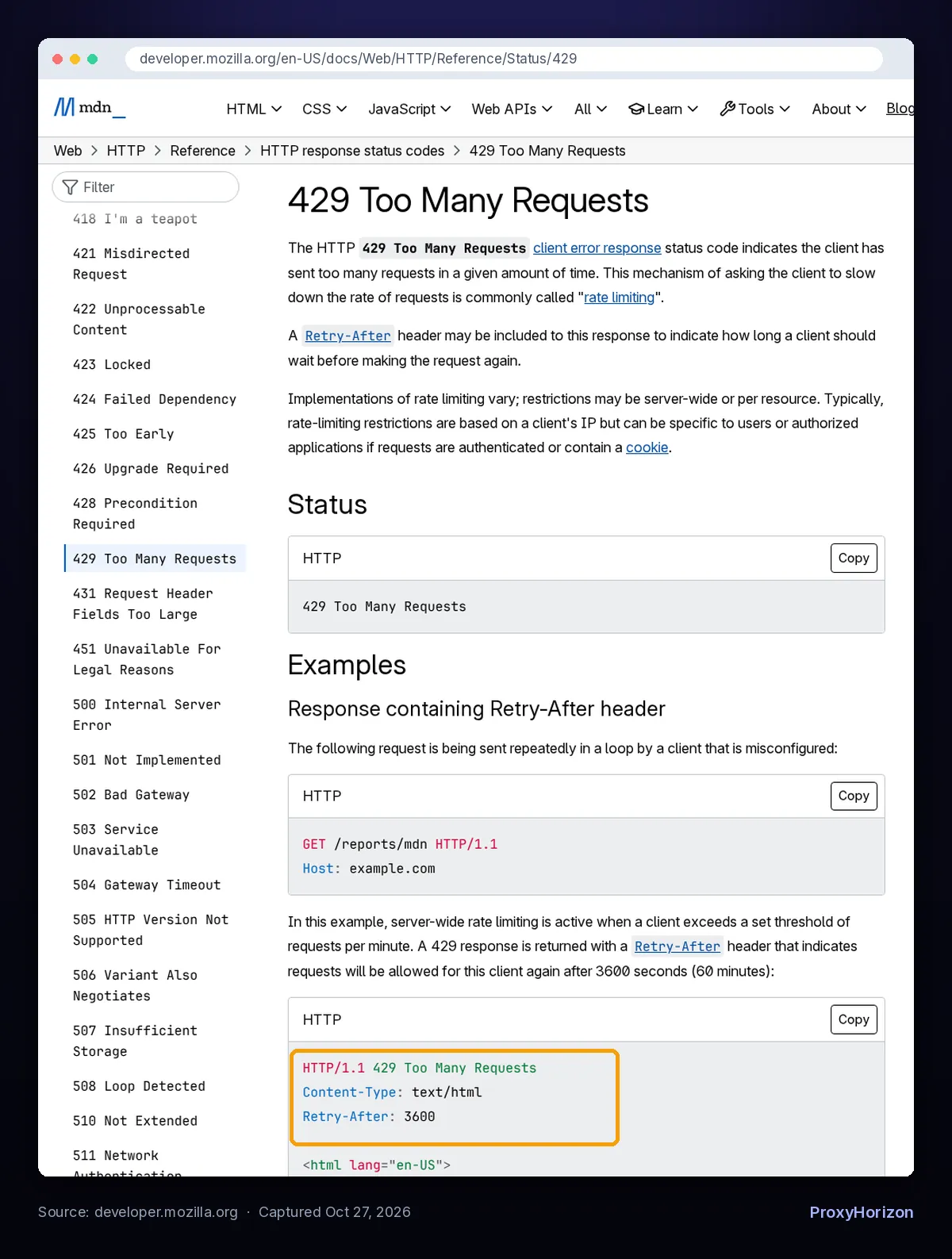Open 507 Insufficient Storage in sidebar
The image size is (952, 1259).
135,1041
